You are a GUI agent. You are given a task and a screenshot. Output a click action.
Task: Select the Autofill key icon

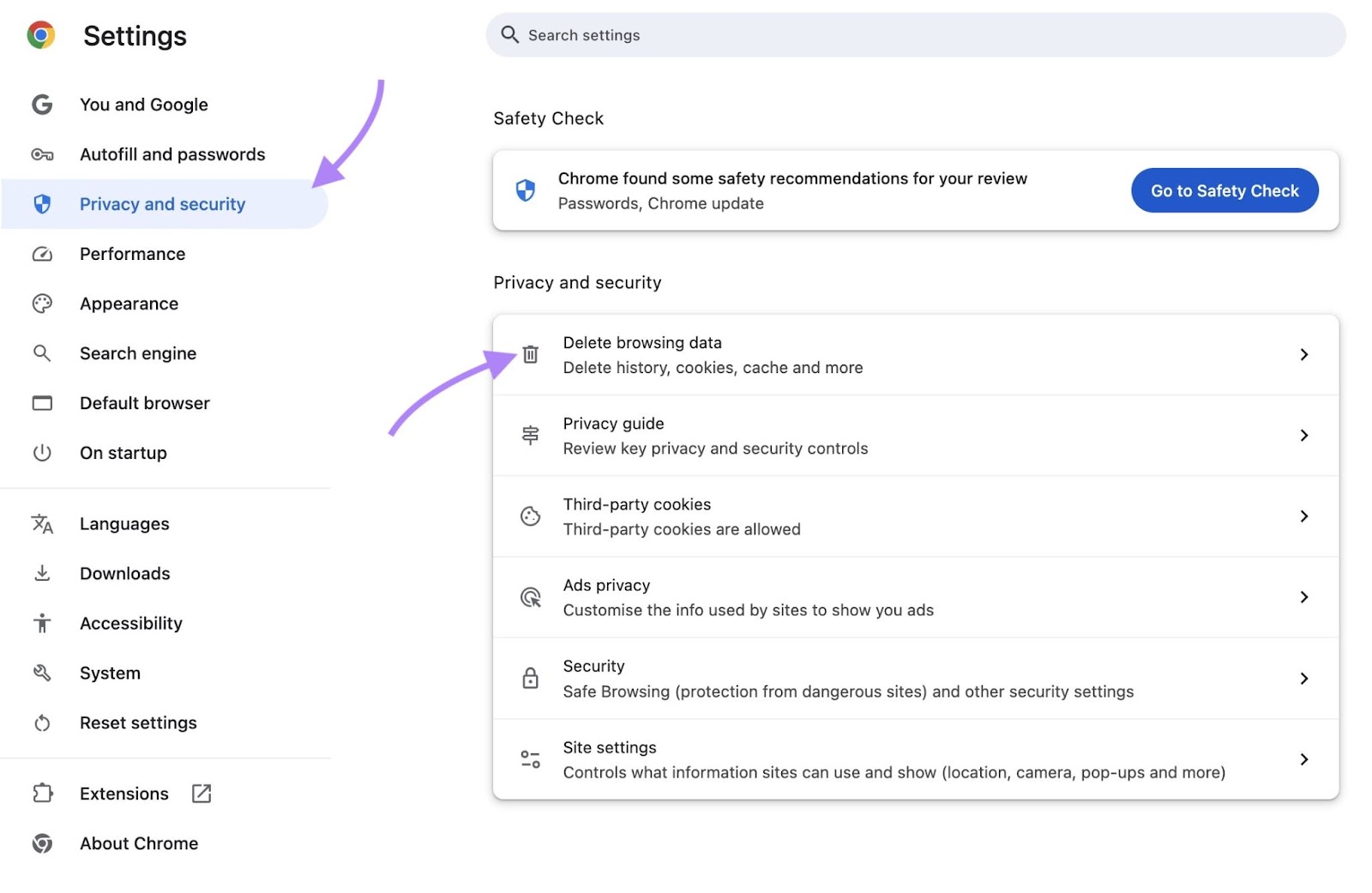tap(42, 154)
